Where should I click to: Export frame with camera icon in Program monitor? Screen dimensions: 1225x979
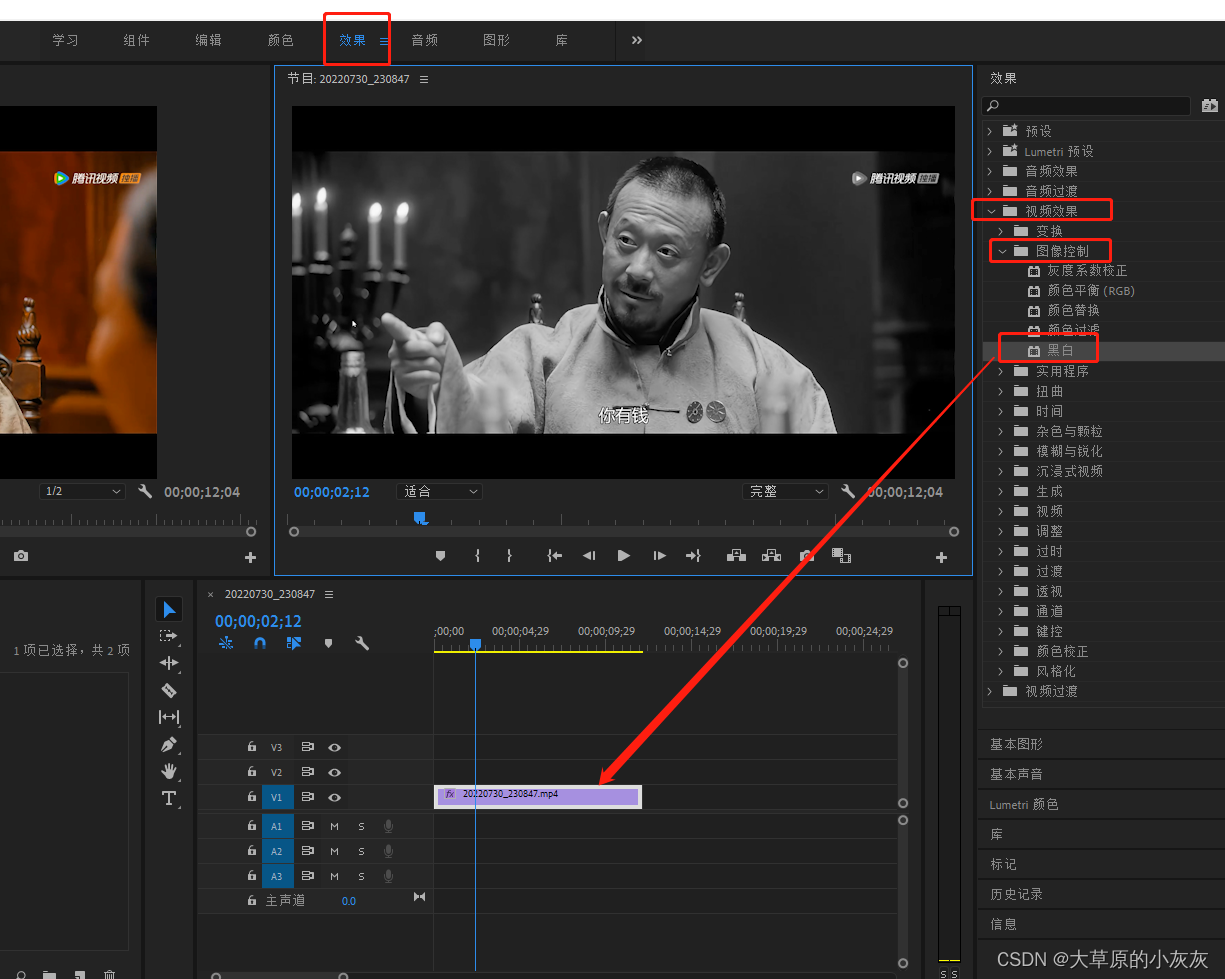point(806,556)
